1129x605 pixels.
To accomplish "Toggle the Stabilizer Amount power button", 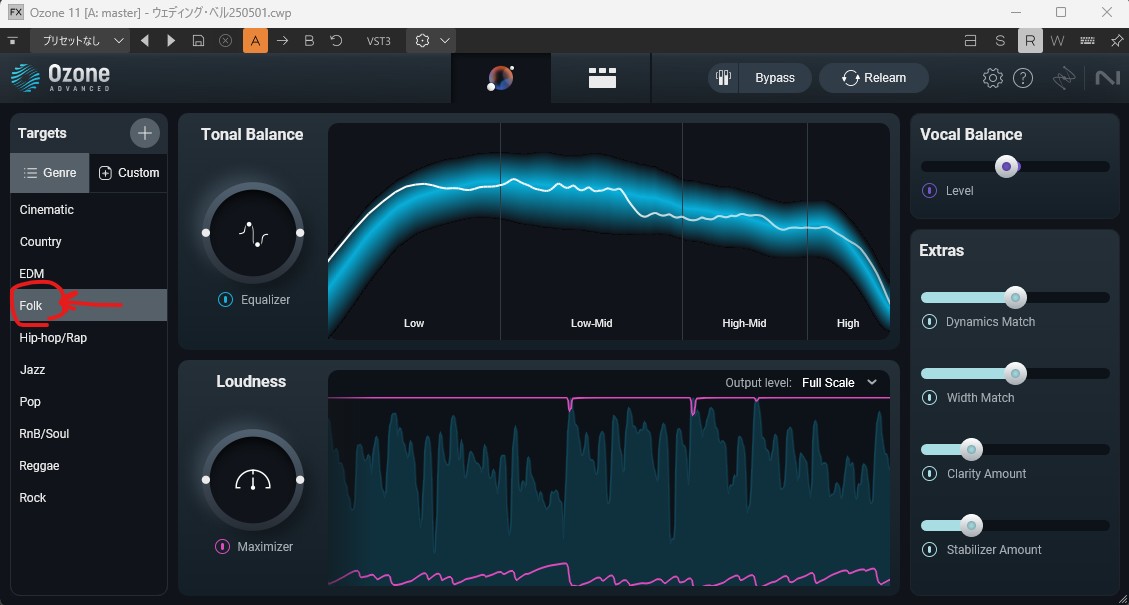I will pos(930,550).
